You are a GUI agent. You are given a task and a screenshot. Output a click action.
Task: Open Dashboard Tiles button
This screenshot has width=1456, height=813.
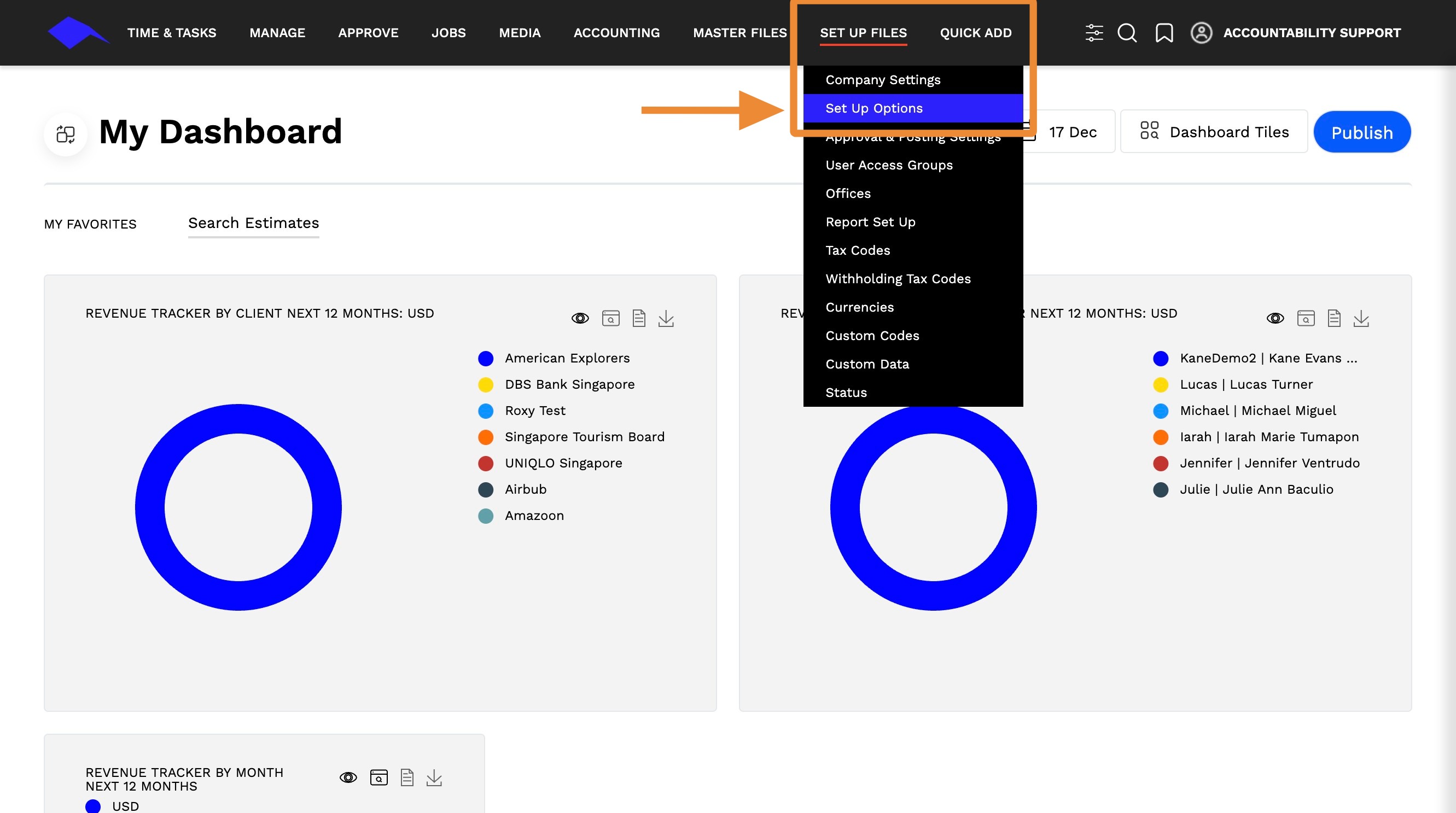pos(1214,132)
